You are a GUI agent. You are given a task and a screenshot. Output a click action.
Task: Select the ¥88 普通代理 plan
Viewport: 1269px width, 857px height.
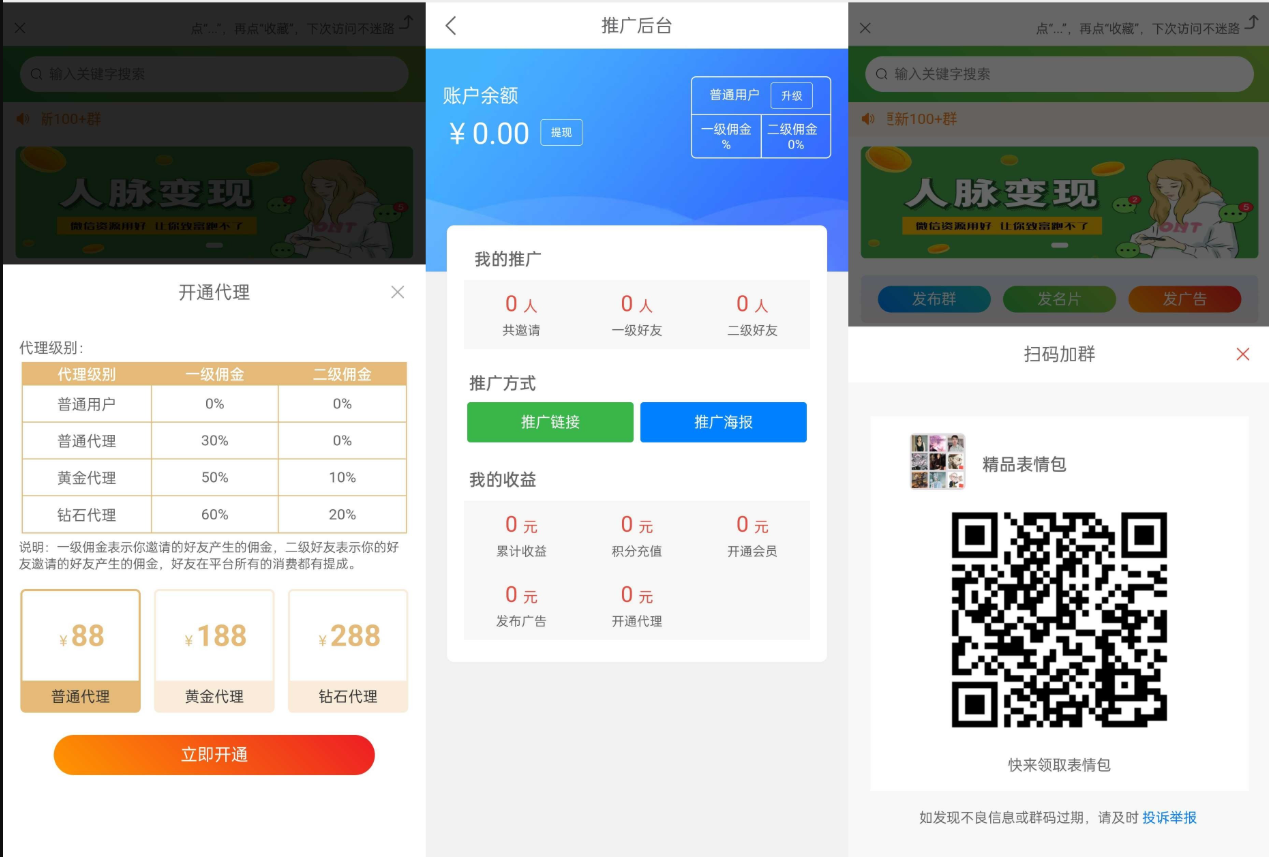point(80,651)
